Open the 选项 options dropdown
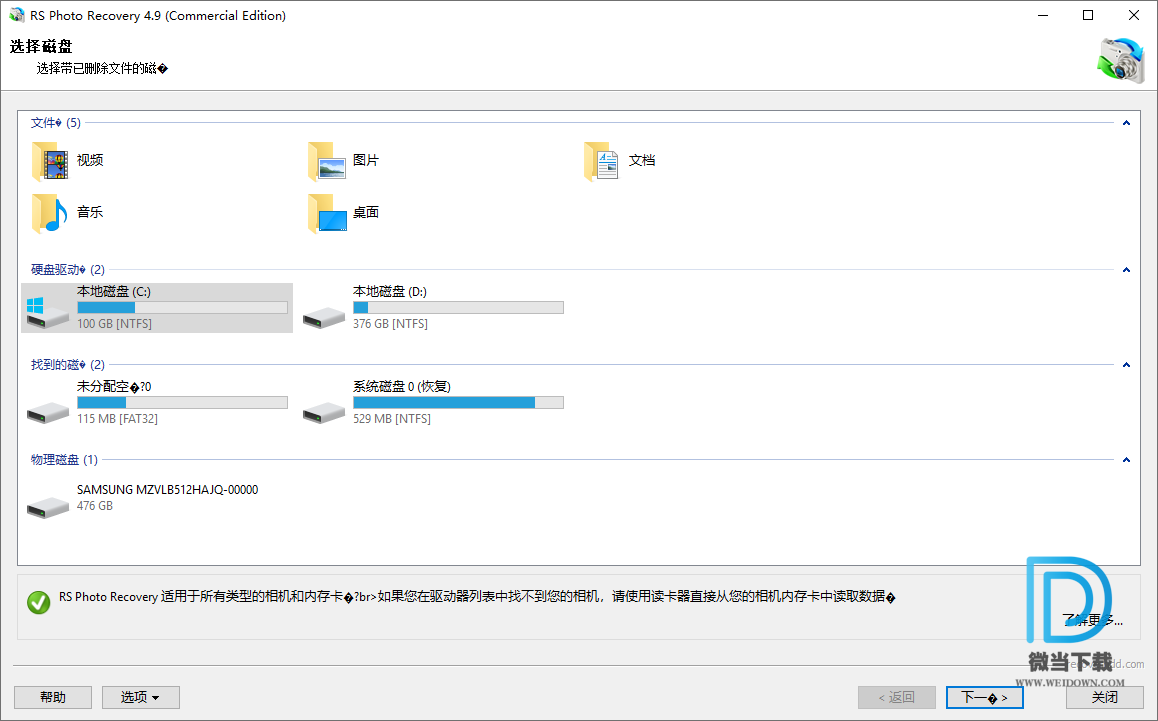Viewport: 1158px width, 721px height. (x=140, y=697)
